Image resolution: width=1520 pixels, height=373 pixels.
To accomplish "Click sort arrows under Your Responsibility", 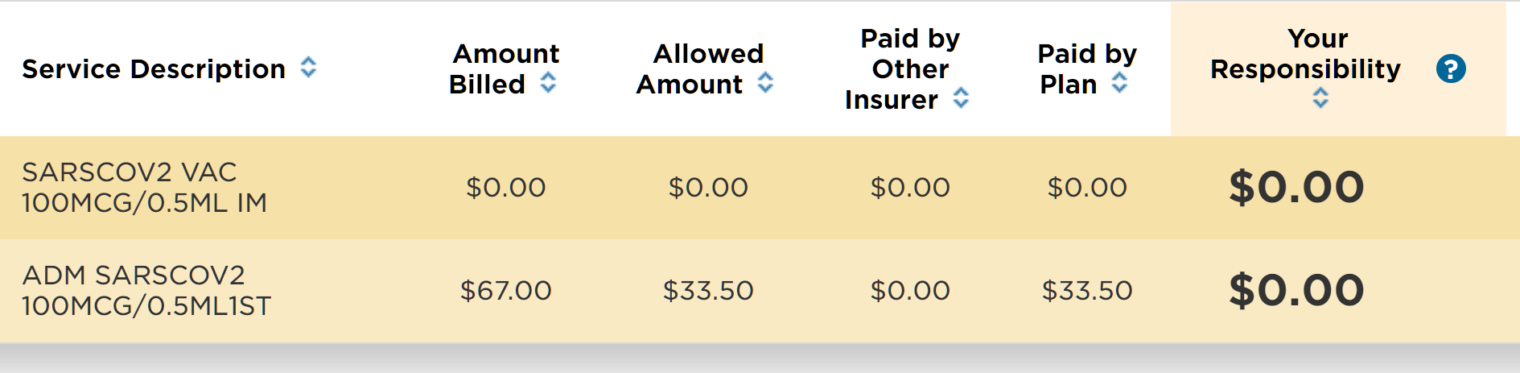I will (1320, 97).
